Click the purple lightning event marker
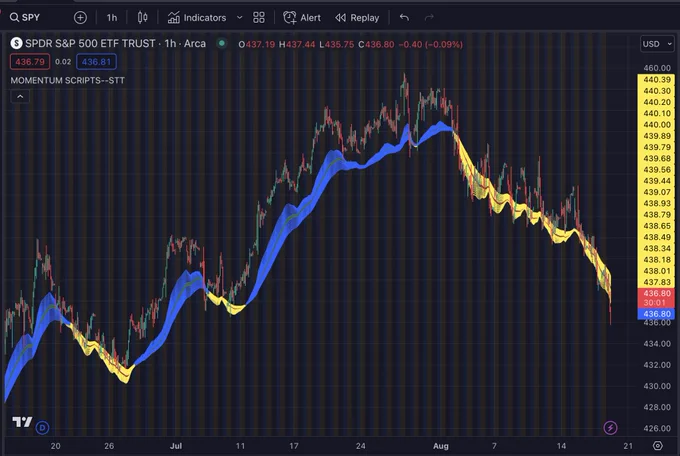680x456 pixels. click(x=610, y=428)
